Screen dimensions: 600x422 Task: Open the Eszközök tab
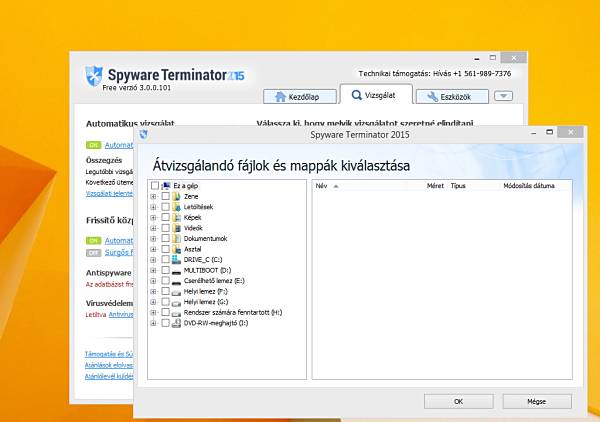(452, 96)
